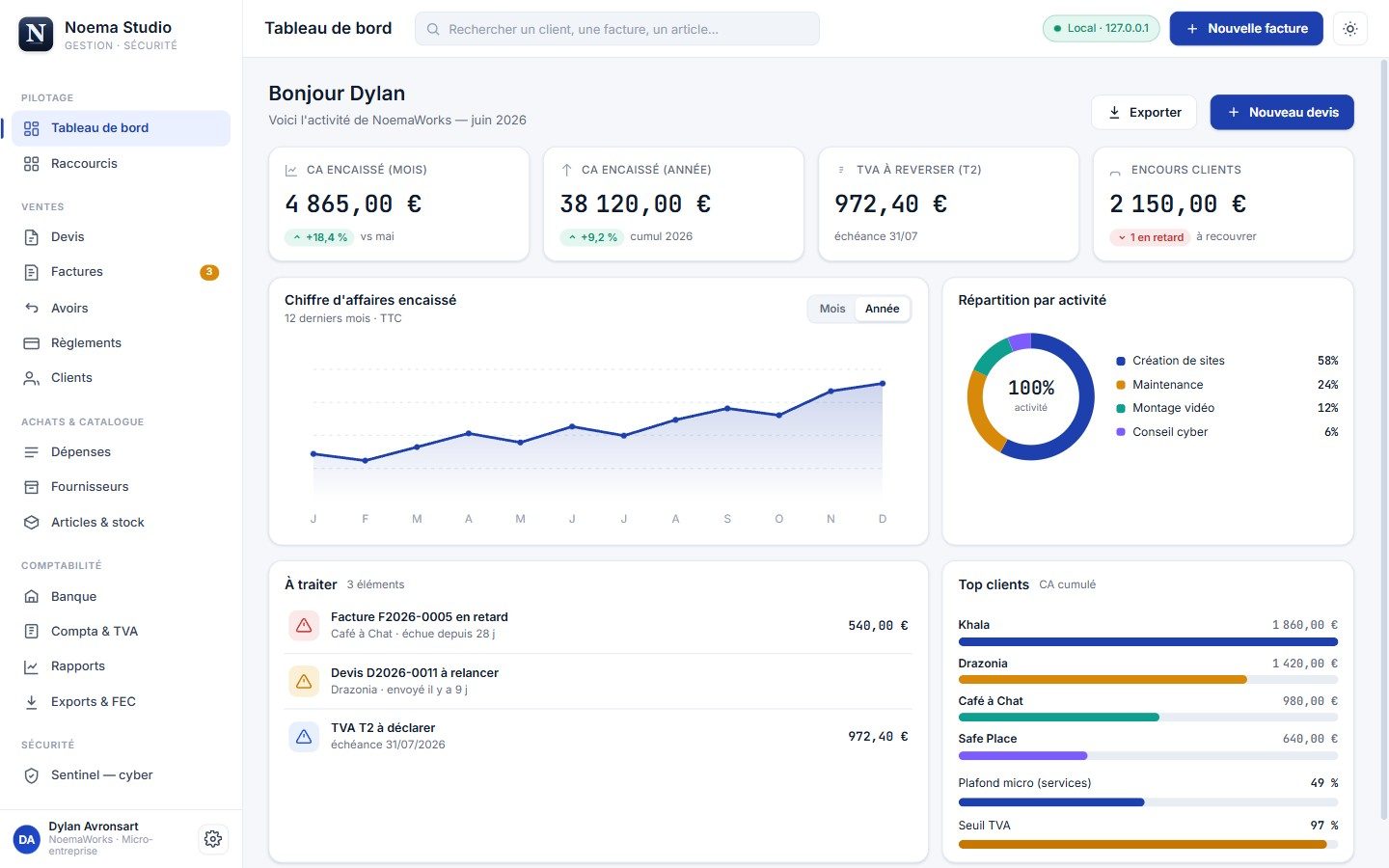Click the Dépenses list icon
Screen dimensions: 1389x868
pyautogui.click(x=32, y=452)
